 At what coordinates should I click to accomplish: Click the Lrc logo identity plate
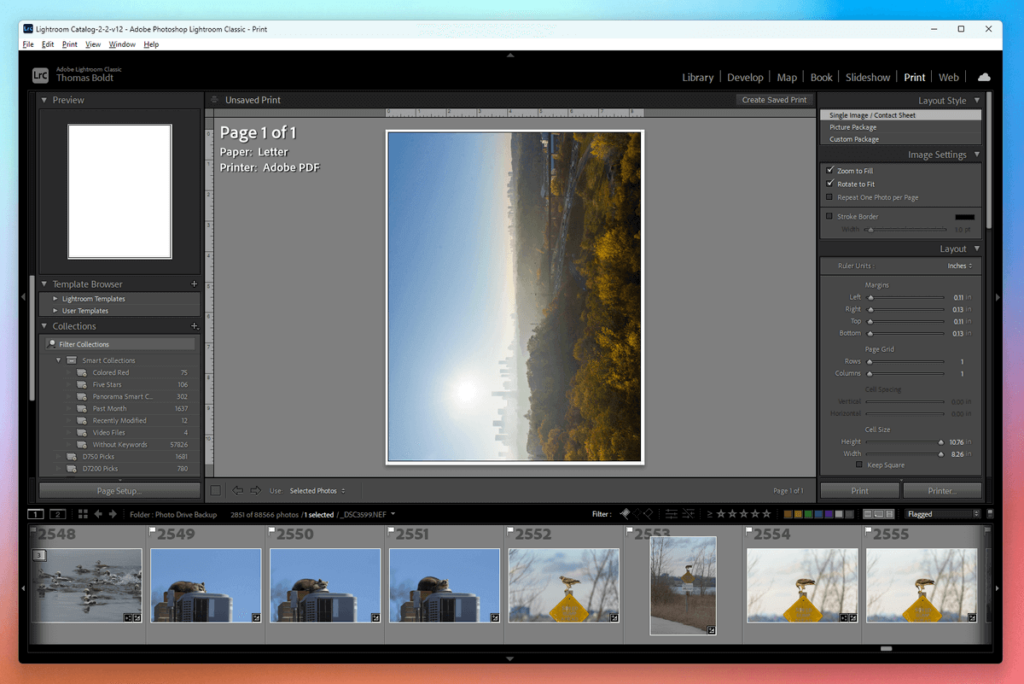[x=40, y=75]
